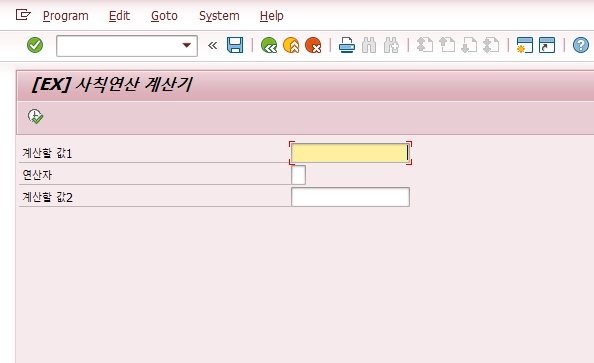Click the Previous Page icon
Viewport: 594px width, 363px height.
447,45
